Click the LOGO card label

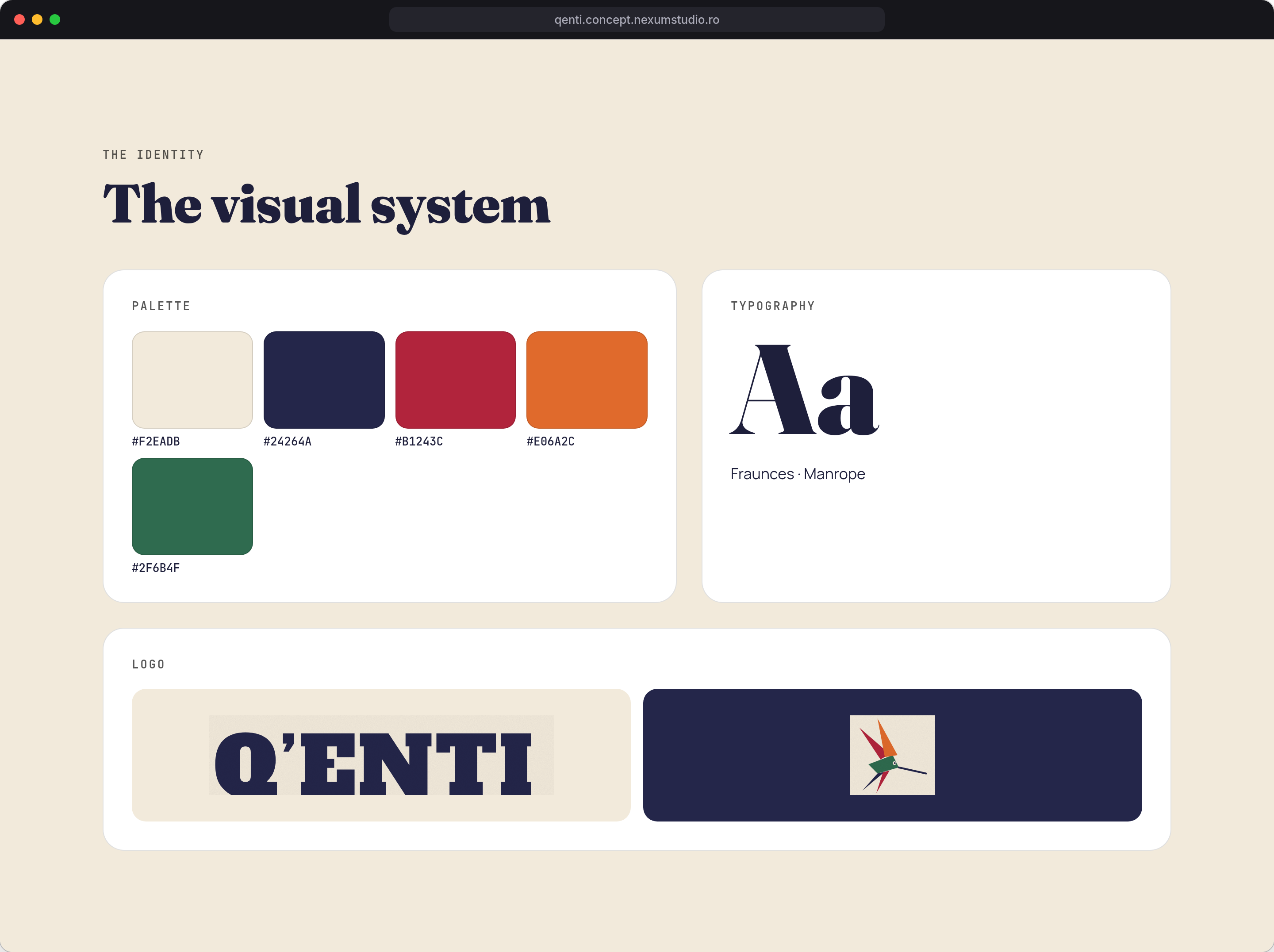[149, 664]
